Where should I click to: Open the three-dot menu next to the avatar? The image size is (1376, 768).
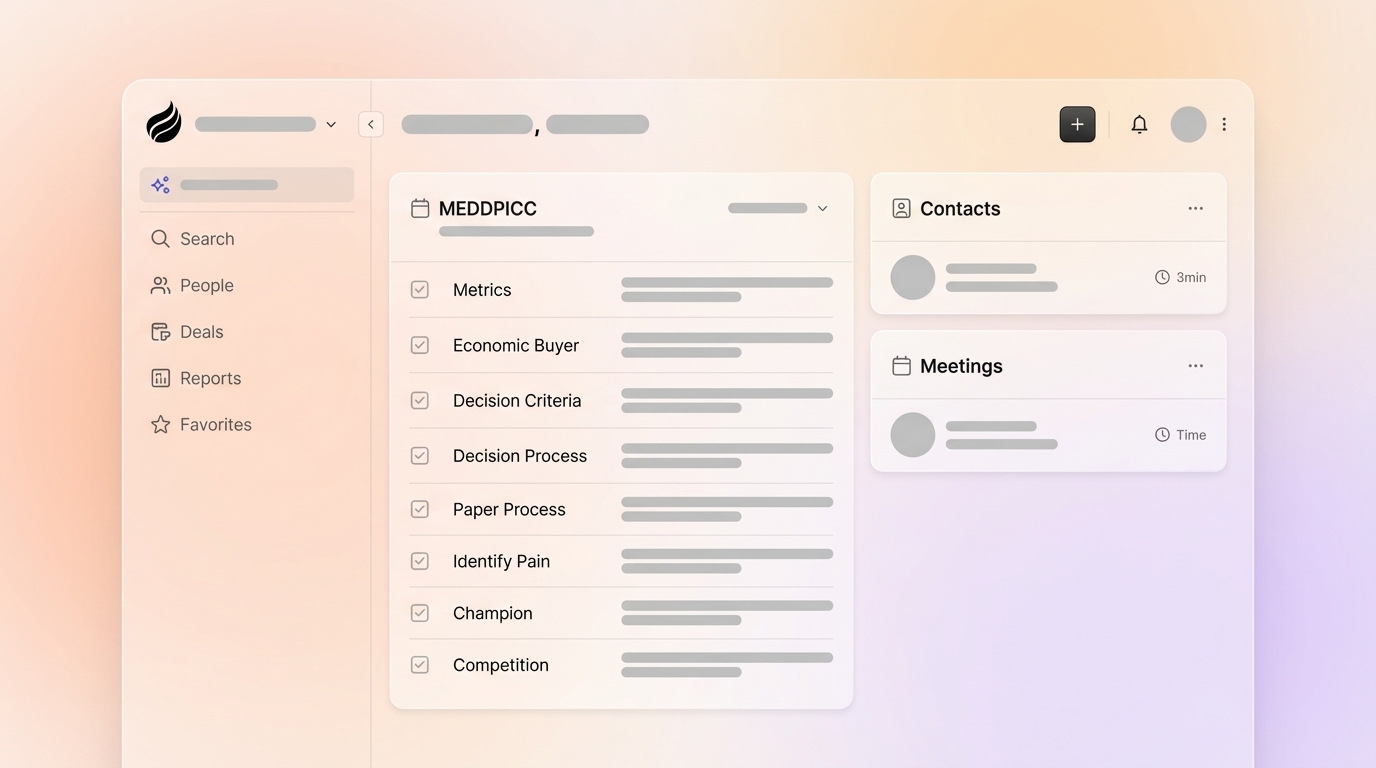[x=1224, y=124]
